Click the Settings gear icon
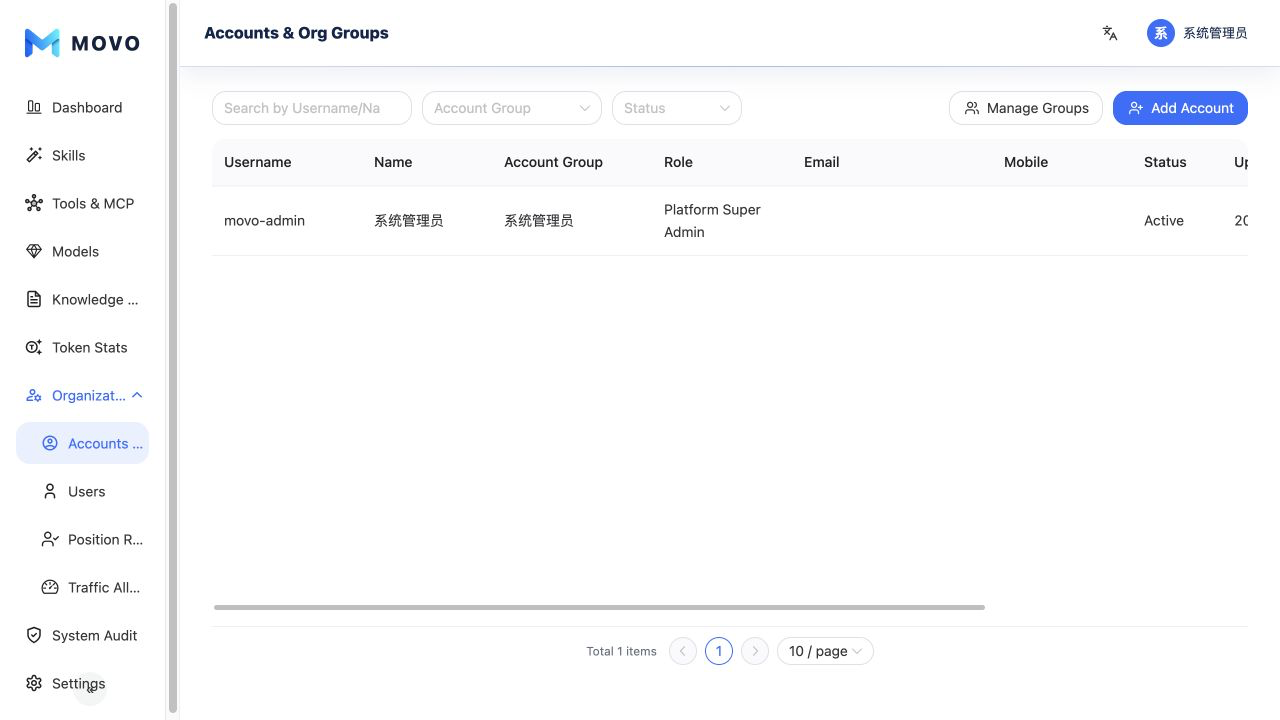 point(34,683)
